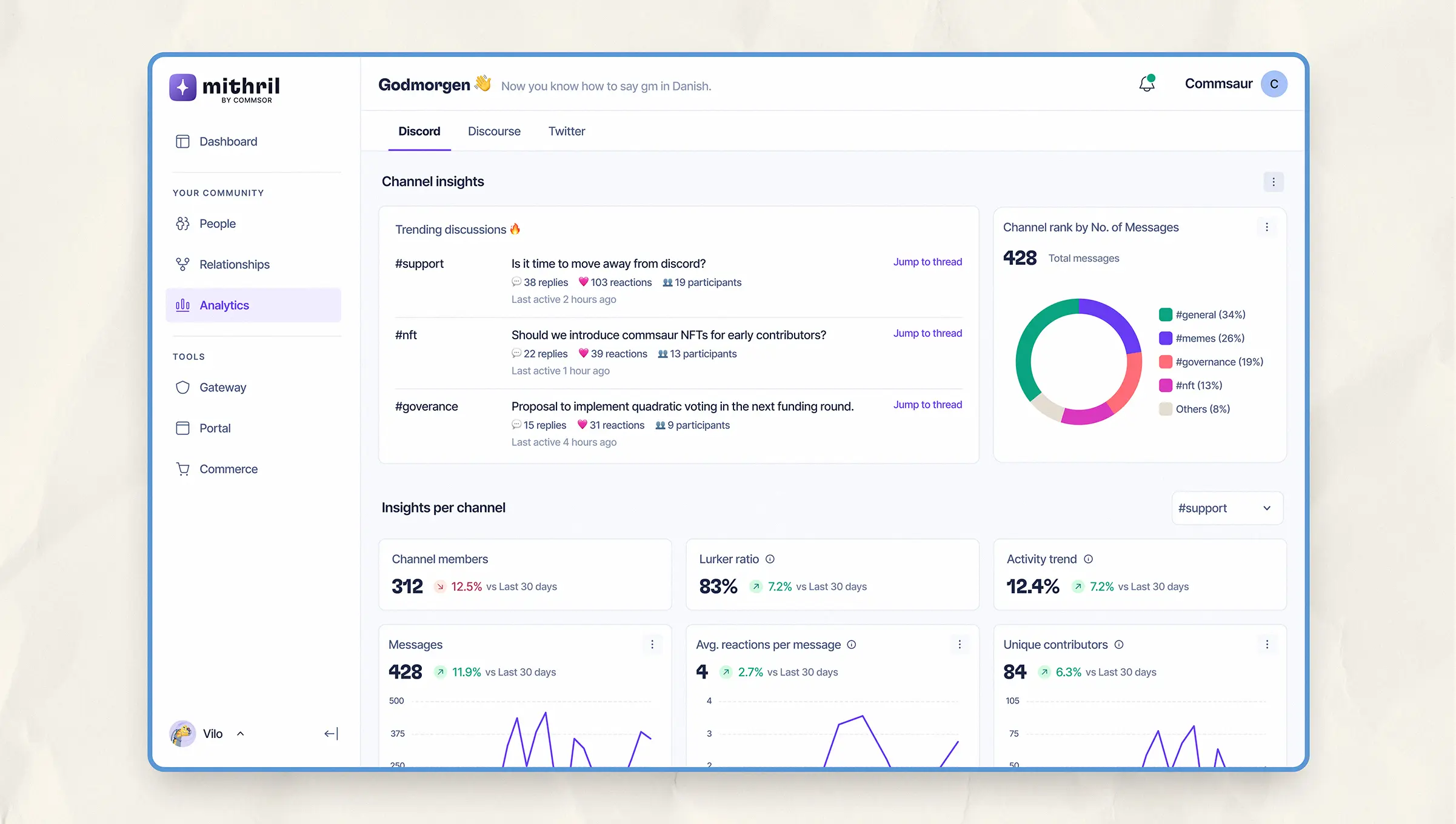This screenshot has width=1456, height=824.
Task: Open Gateway in the sidebar
Action: 254,387
